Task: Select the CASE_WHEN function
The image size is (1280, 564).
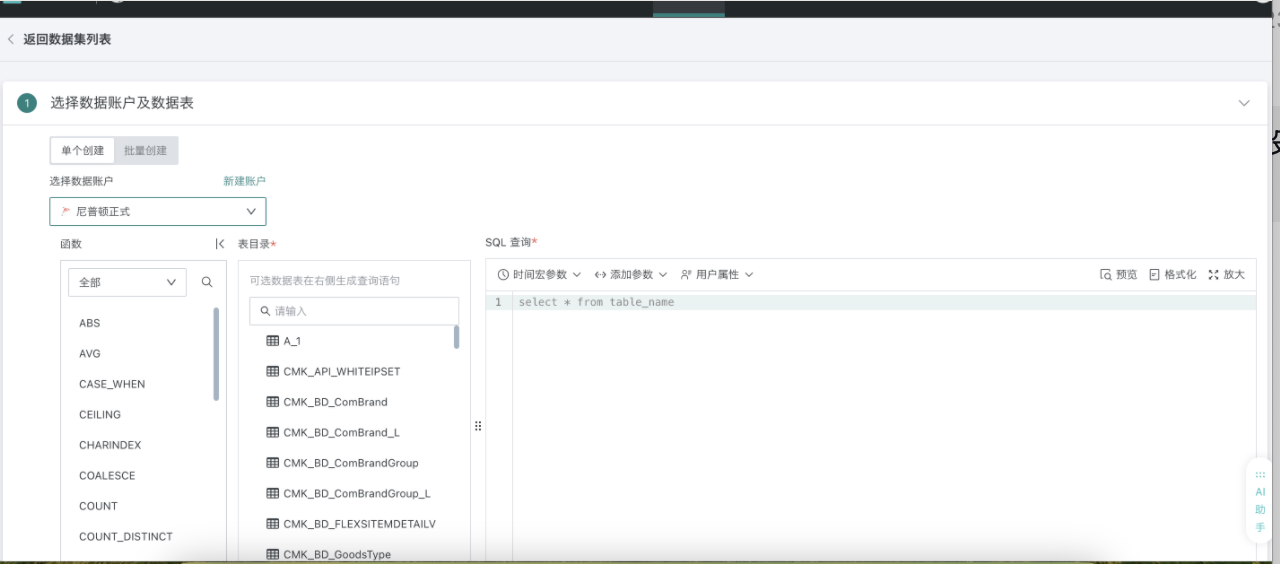Action: (x=112, y=384)
